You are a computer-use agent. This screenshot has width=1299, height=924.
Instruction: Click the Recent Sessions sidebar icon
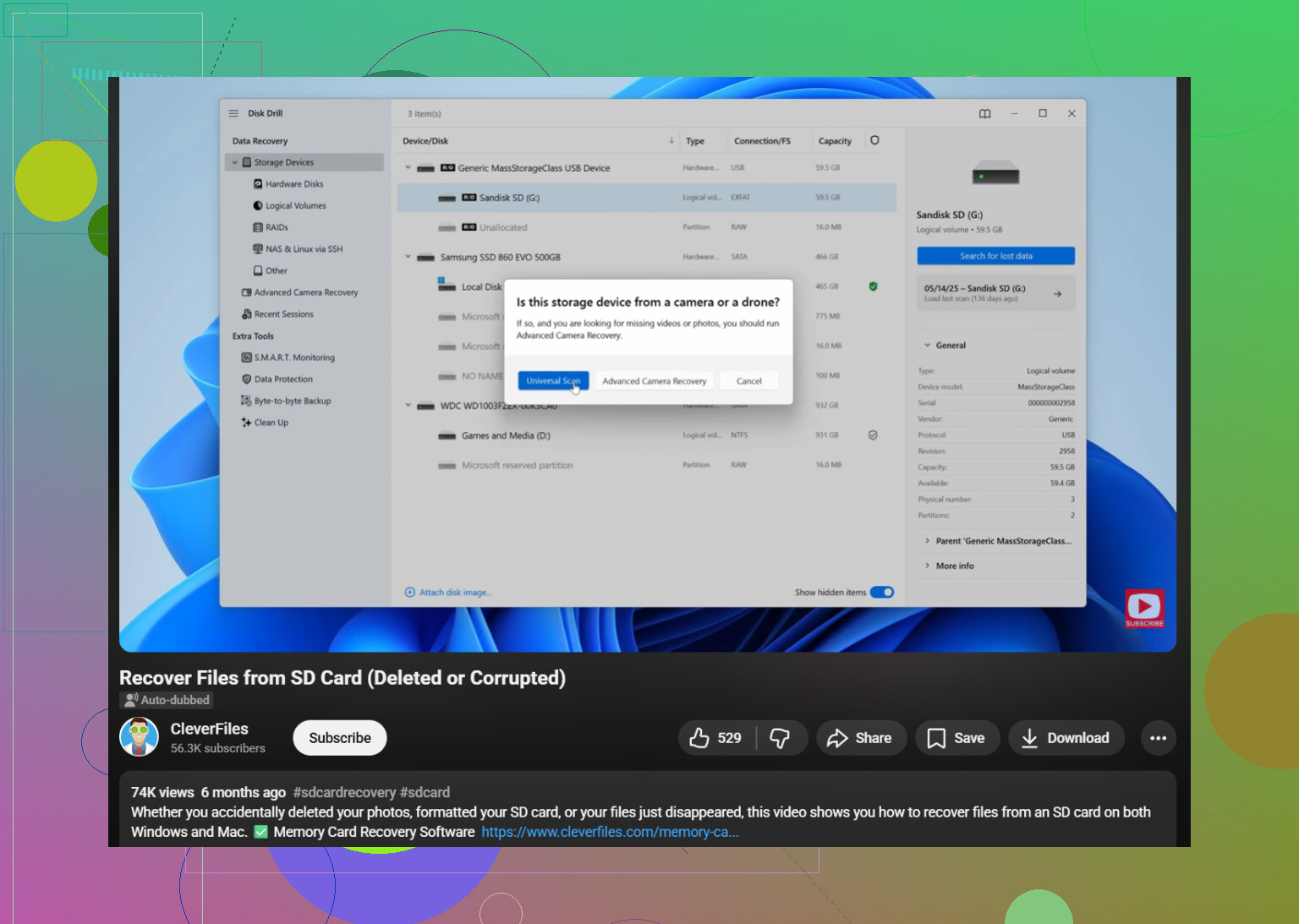pyautogui.click(x=247, y=314)
